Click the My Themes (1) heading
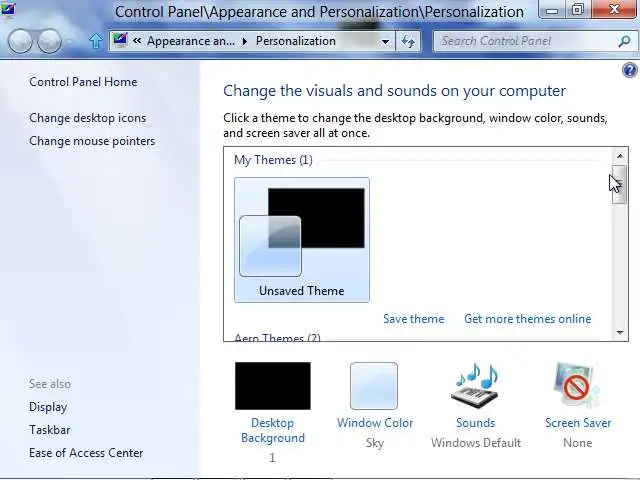Viewport: 640px width, 480px height. (273, 160)
